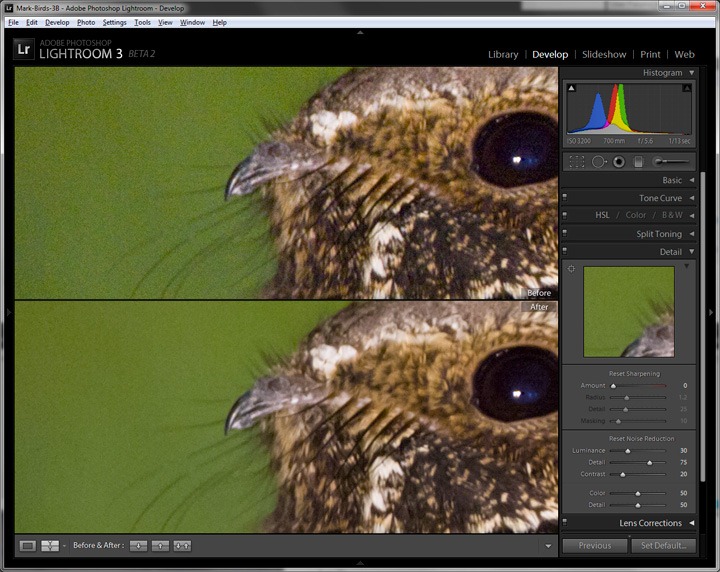
Task: Open the Settings menu
Action: pos(114,22)
